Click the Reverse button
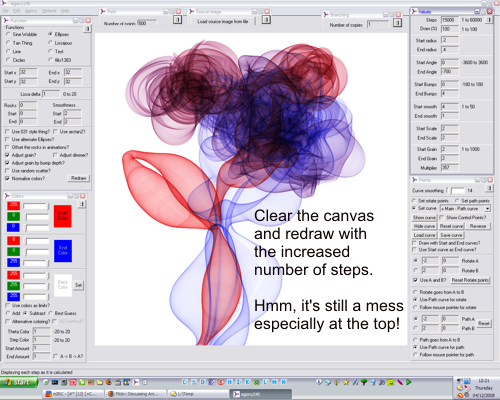The height and width of the screenshot is (400, 500). coord(478,226)
